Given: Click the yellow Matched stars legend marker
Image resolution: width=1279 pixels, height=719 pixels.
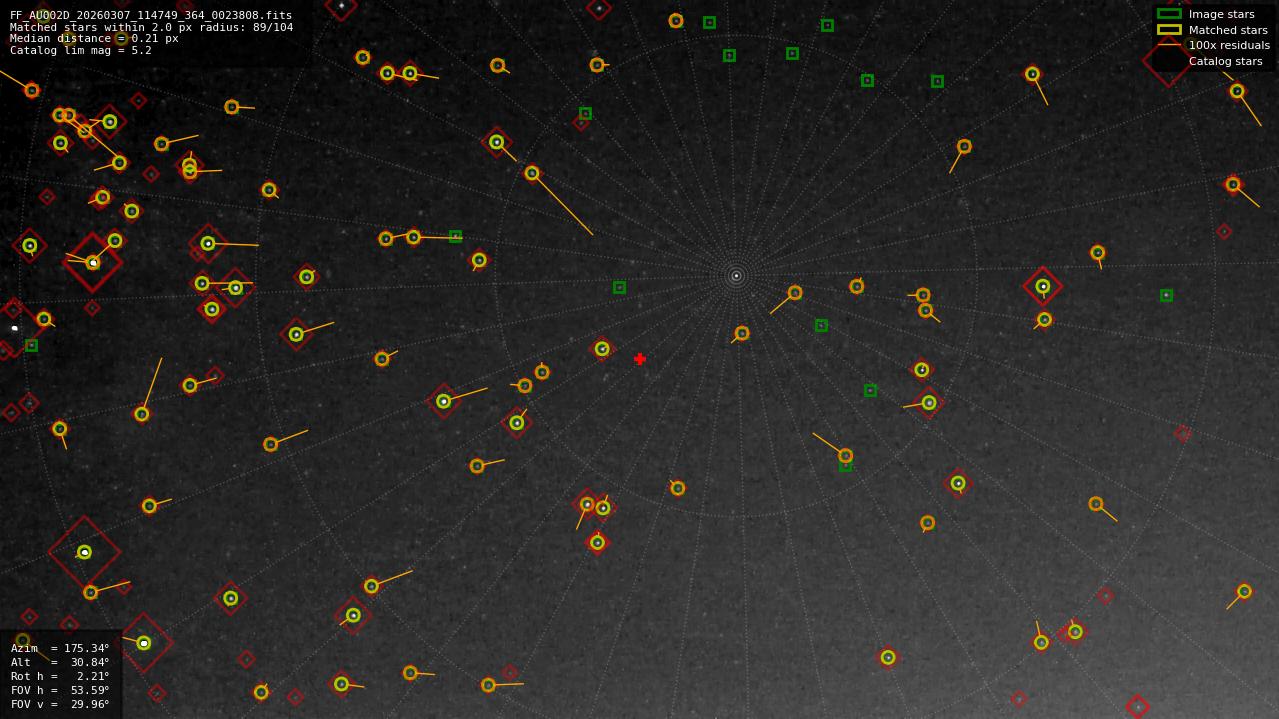Looking at the screenshot, I should [1169, 30].
